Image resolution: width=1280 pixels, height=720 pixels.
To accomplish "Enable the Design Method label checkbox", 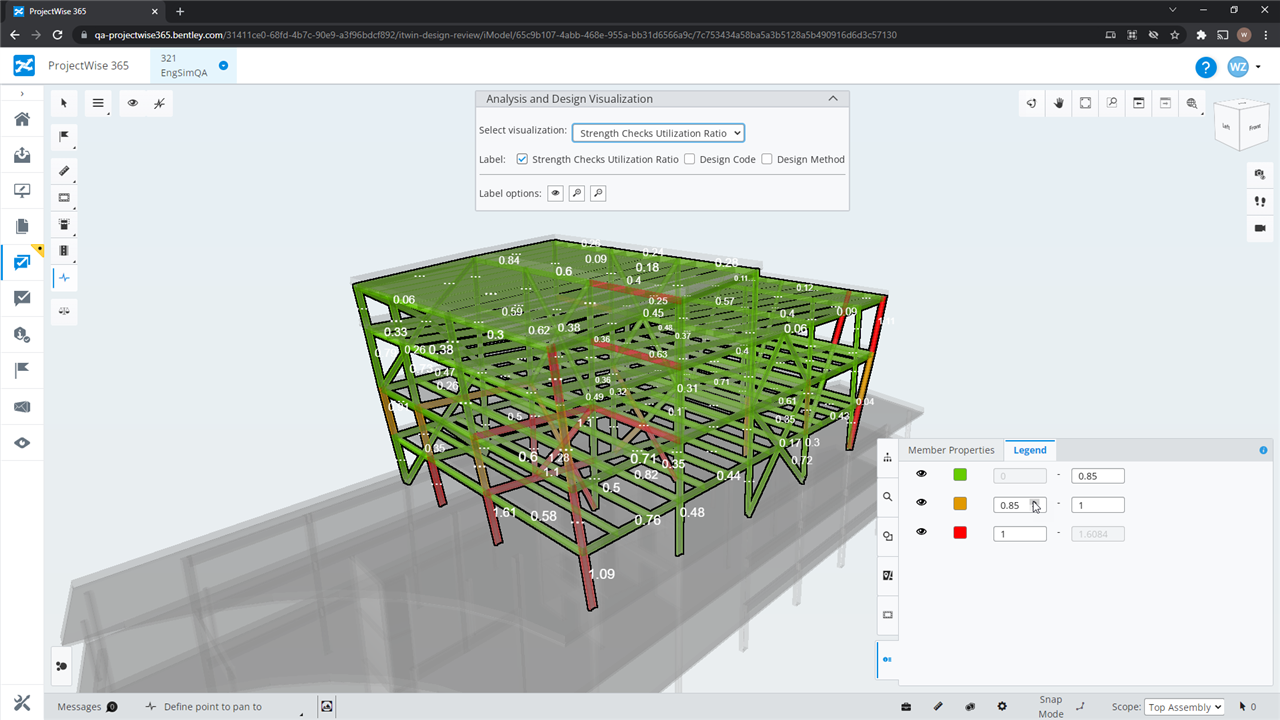I will point(767,159).
